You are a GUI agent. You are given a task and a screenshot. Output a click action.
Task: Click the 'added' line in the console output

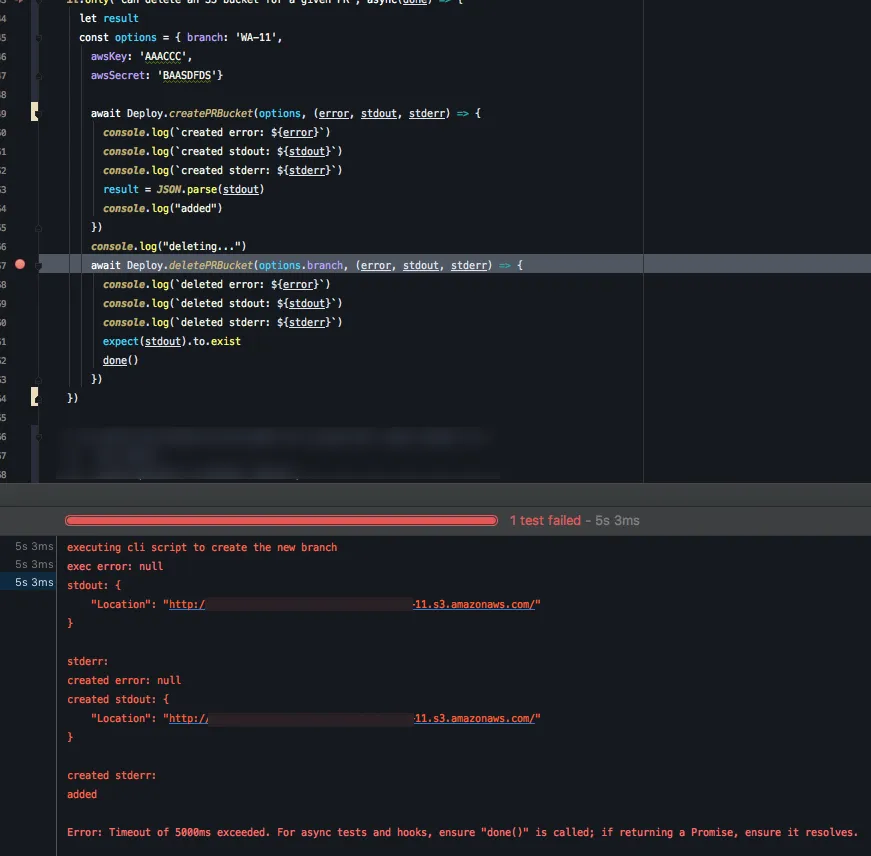[82, 794]
